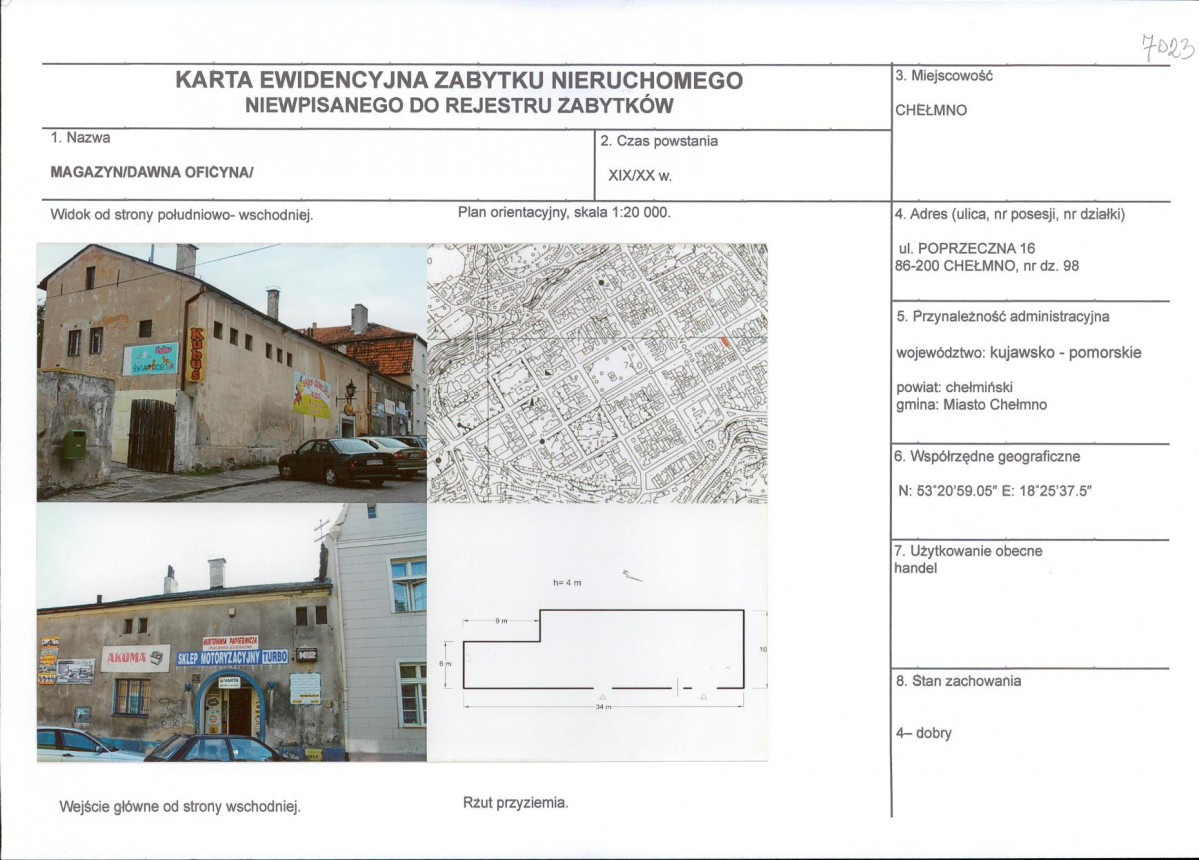Viewport: 1199px width, 860px height.
Task: Select the locality value CHEŁMNO
Action: [x=931, y=110]
